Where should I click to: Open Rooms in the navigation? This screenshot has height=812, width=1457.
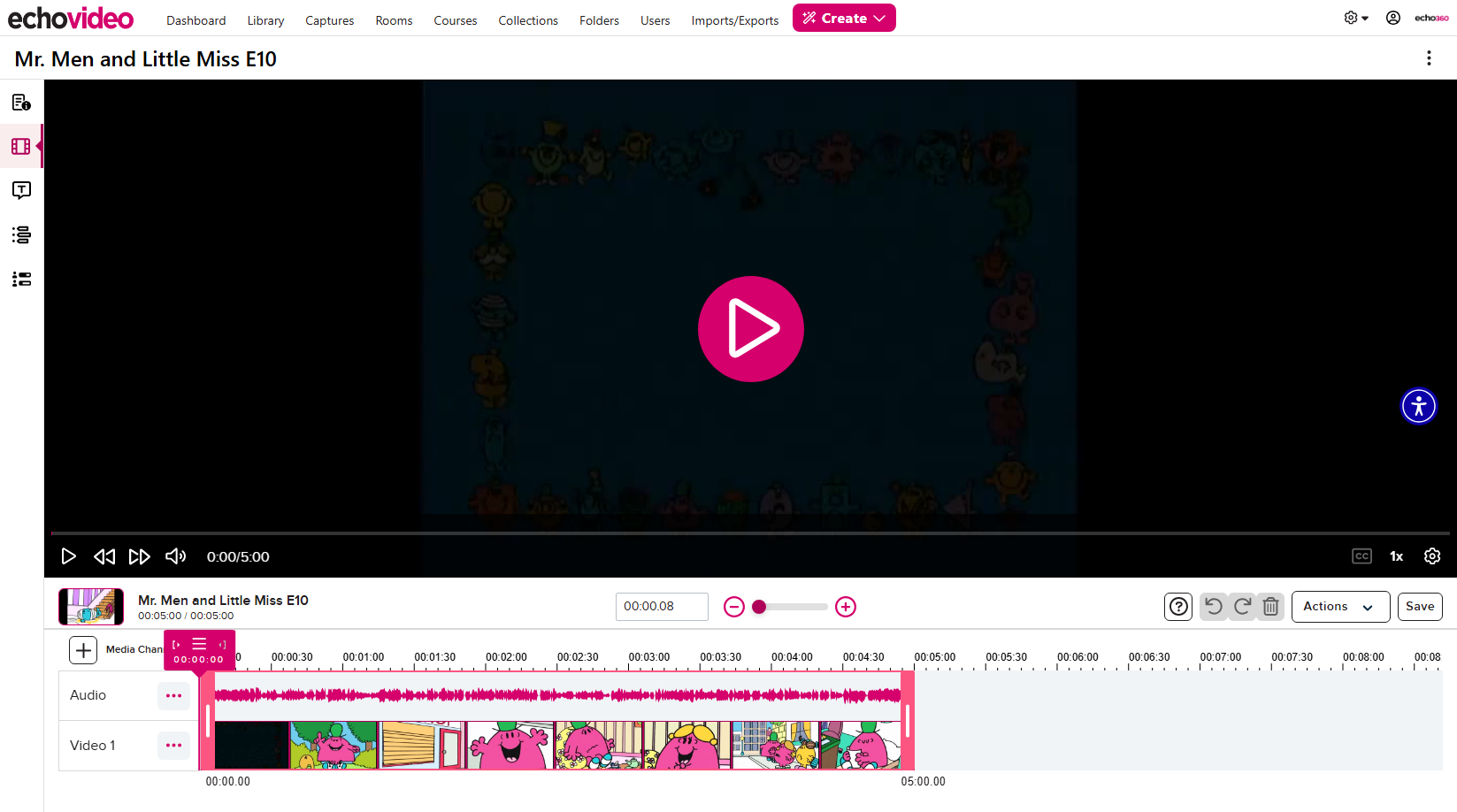coord(394,20)
